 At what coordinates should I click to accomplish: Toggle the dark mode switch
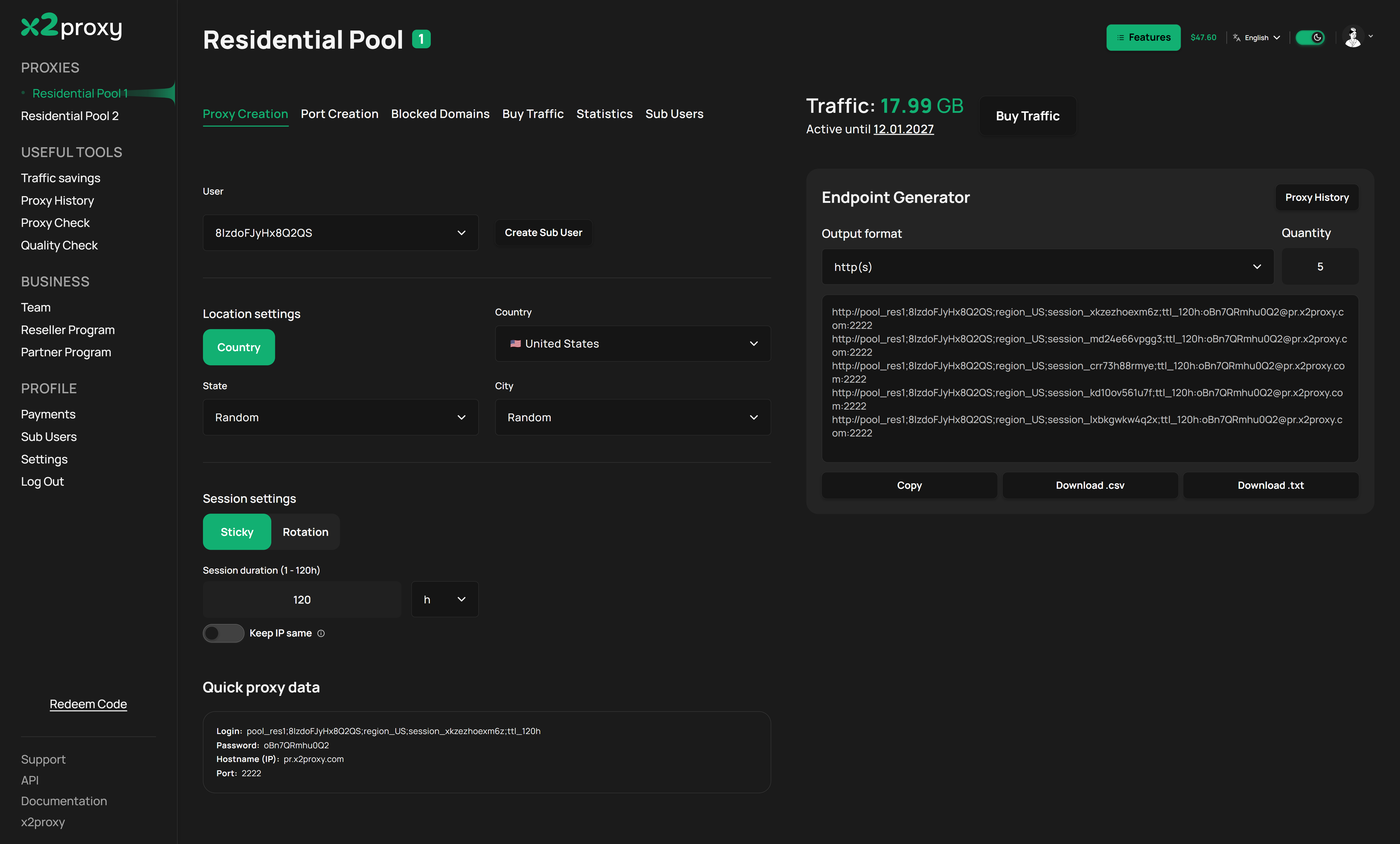(x=1310, y=38)
